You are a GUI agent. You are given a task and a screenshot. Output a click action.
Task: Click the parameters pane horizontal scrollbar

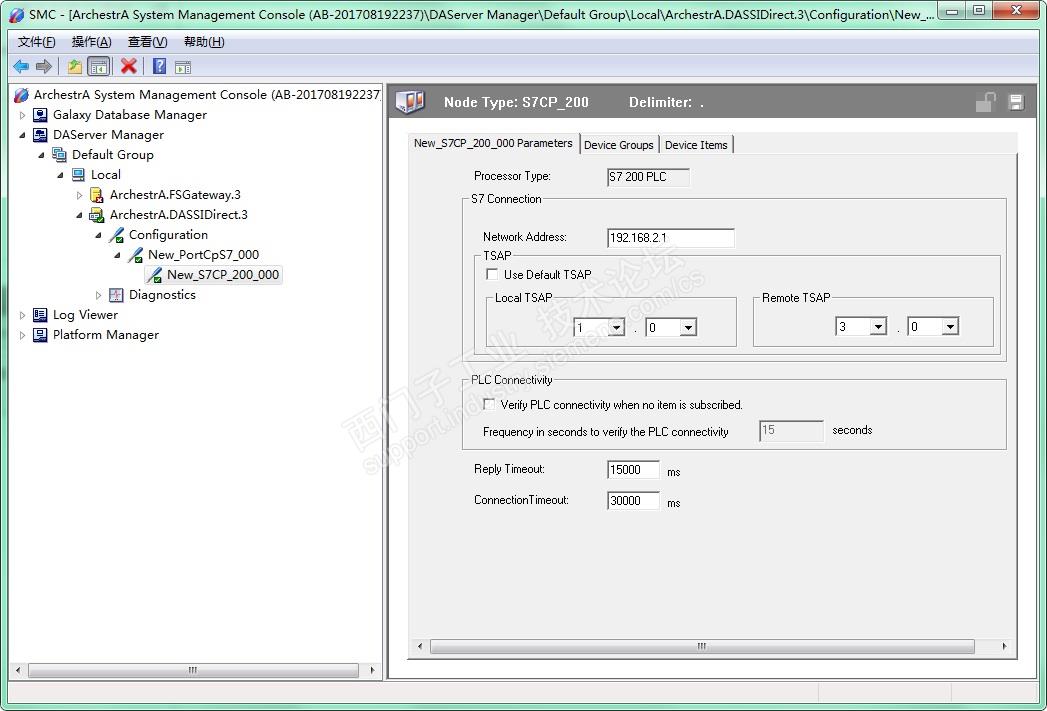point(702,646)
